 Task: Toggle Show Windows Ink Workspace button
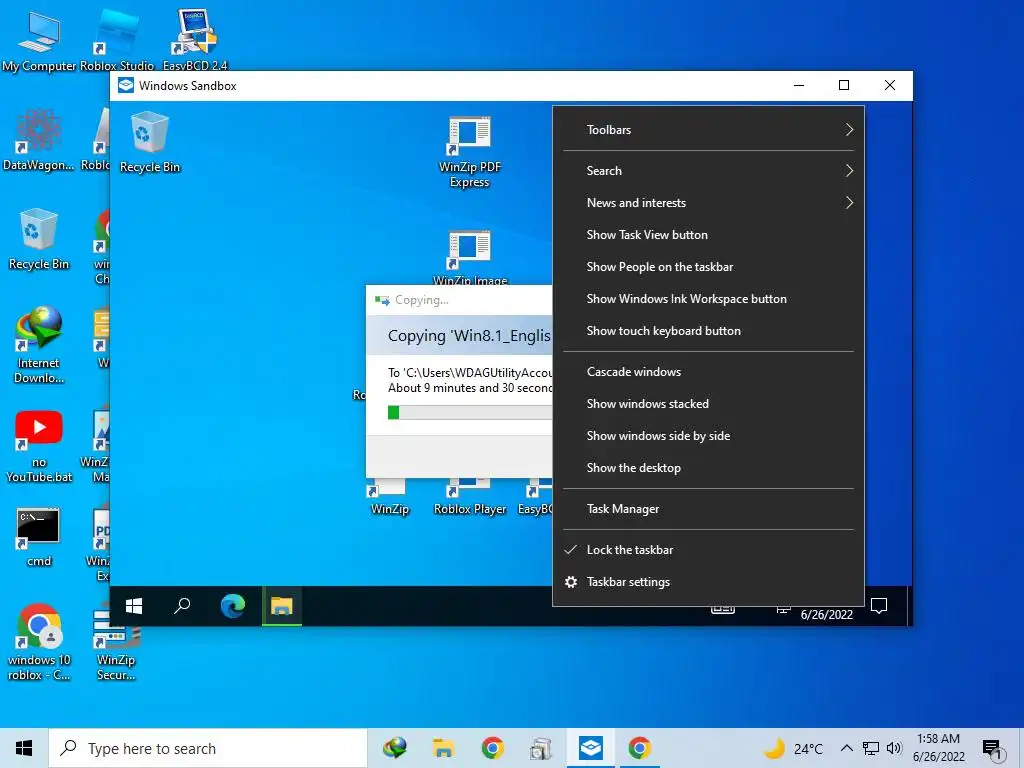coord(709,298)
